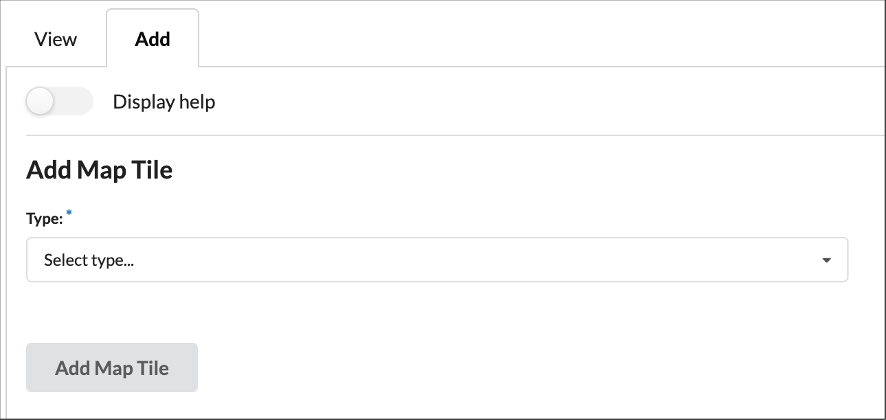Turn on Display help switch
The height and width of the screenshot is (420, 886).
(x=59, y=101)
